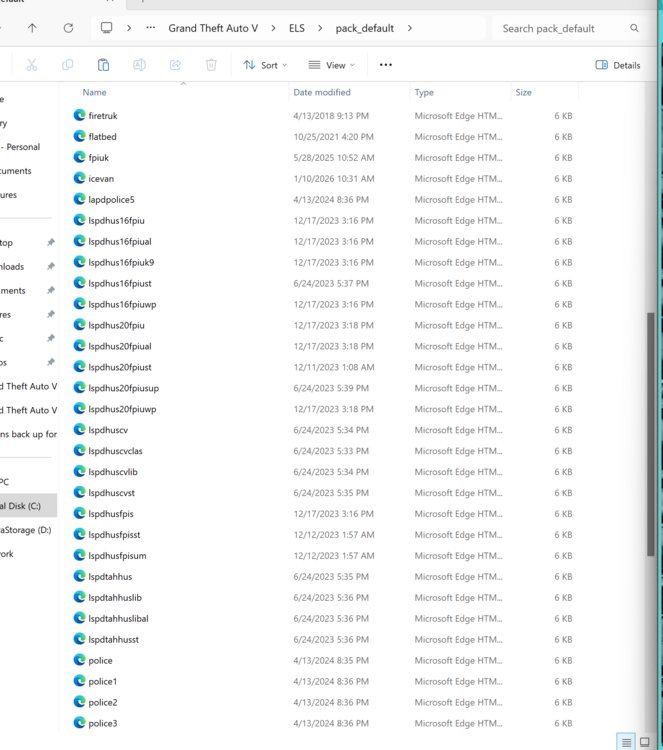Navigate to Grand Theft Auto V breadcrumb
663x750 pixels.
coord(213,28)
